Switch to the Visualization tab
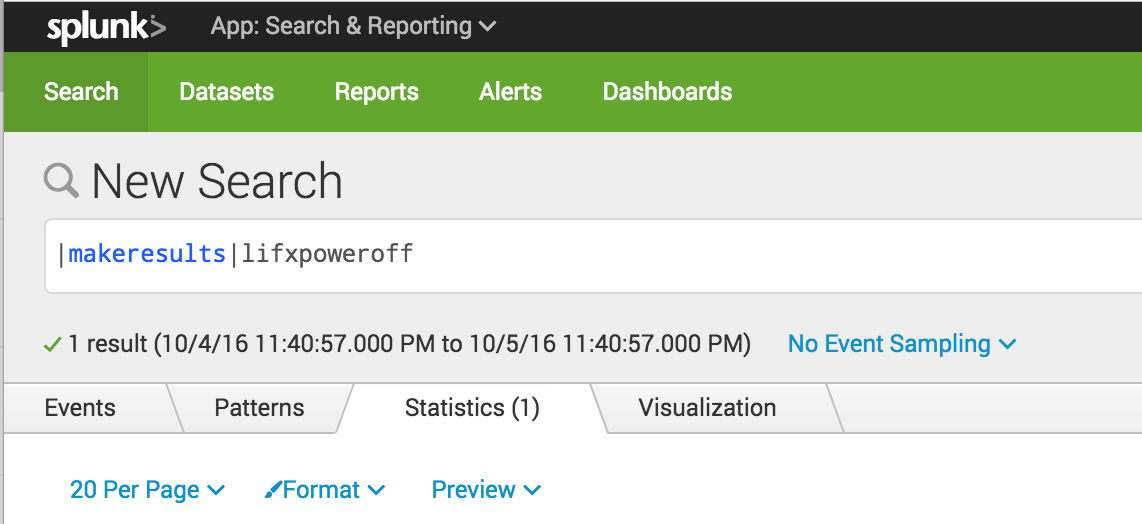 point(707,407)
